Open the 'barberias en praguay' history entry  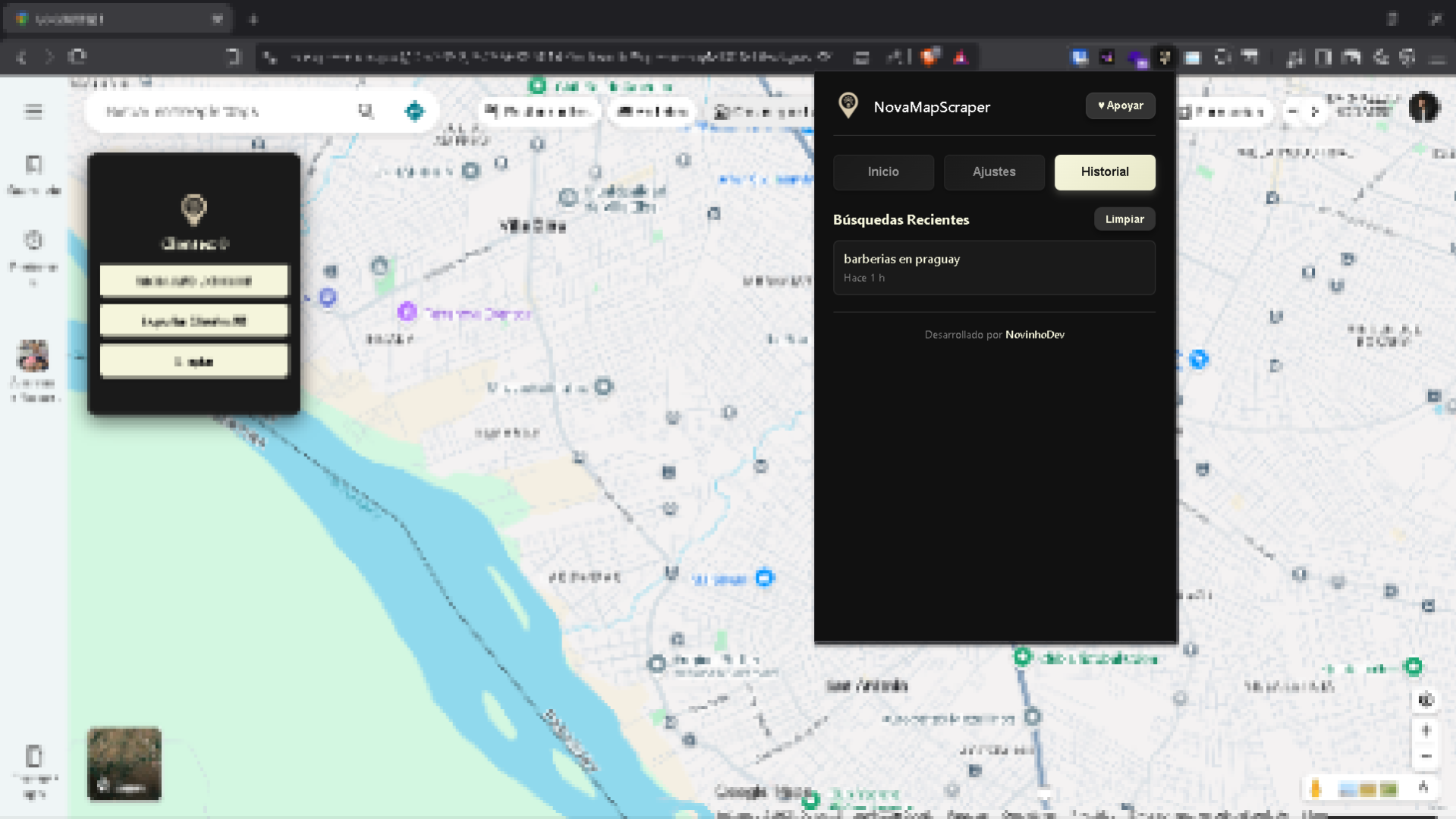click(x=993, y=267)
